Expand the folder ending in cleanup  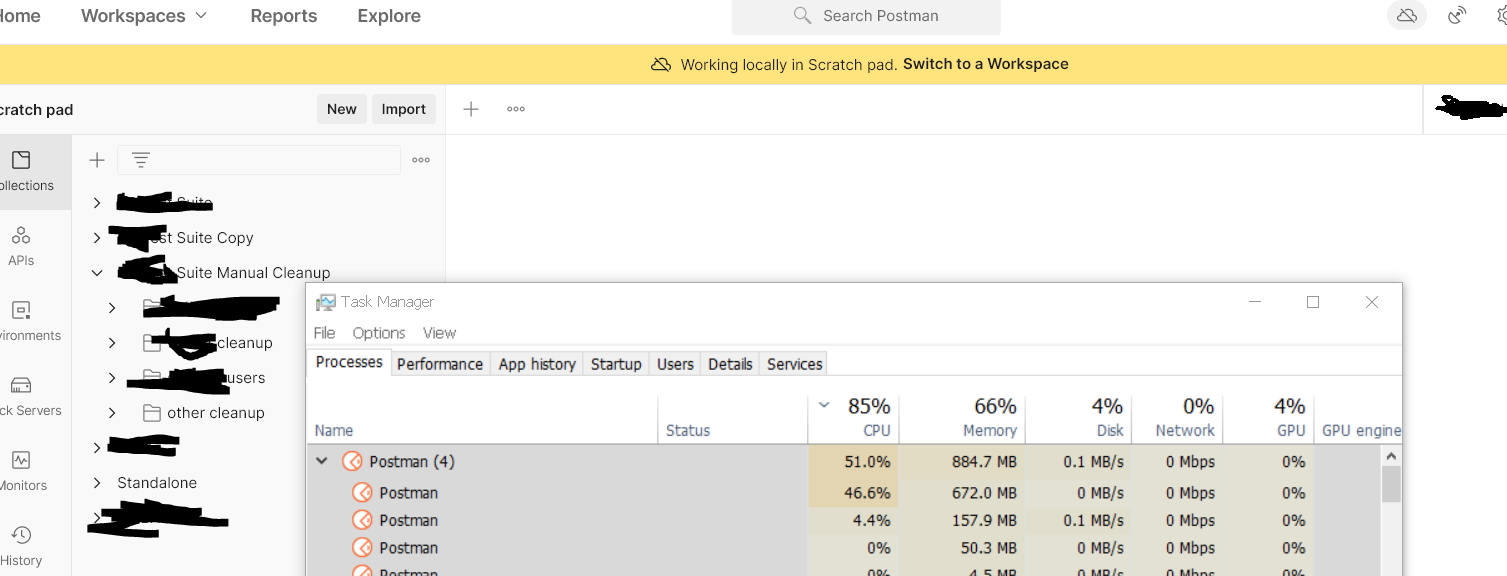tap(112, 343)
